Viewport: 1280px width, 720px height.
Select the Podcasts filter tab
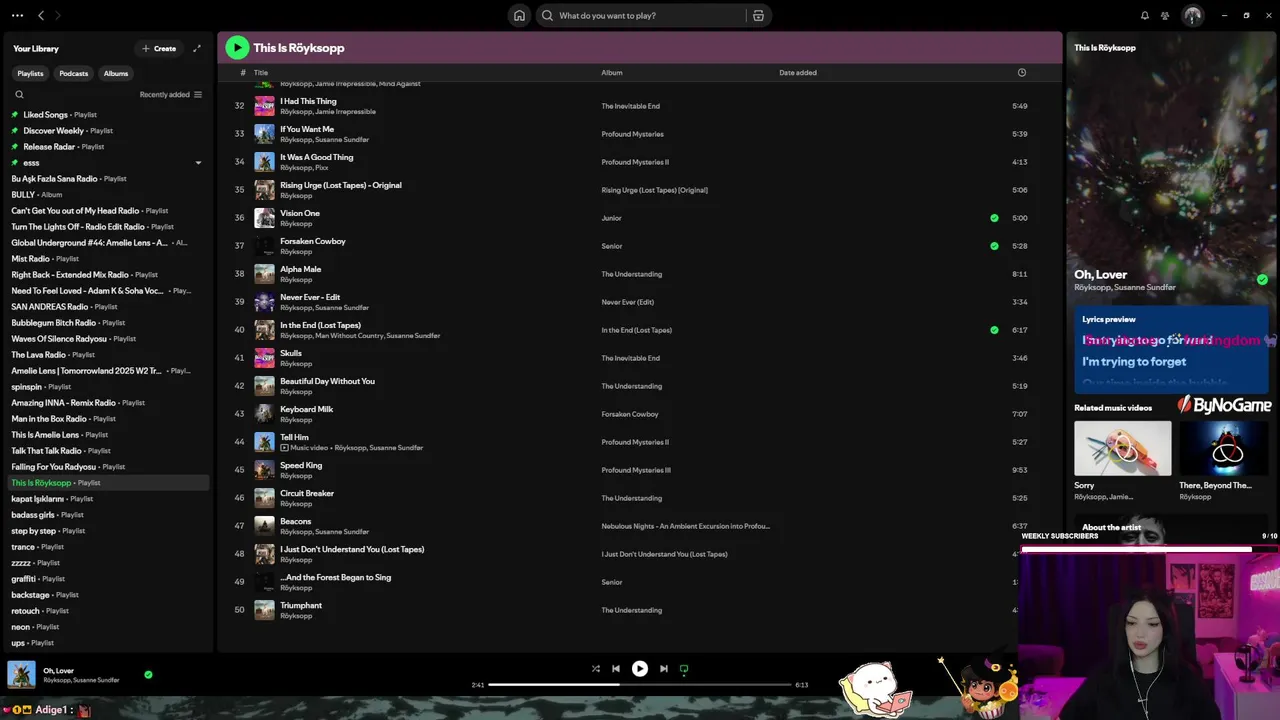74,73
